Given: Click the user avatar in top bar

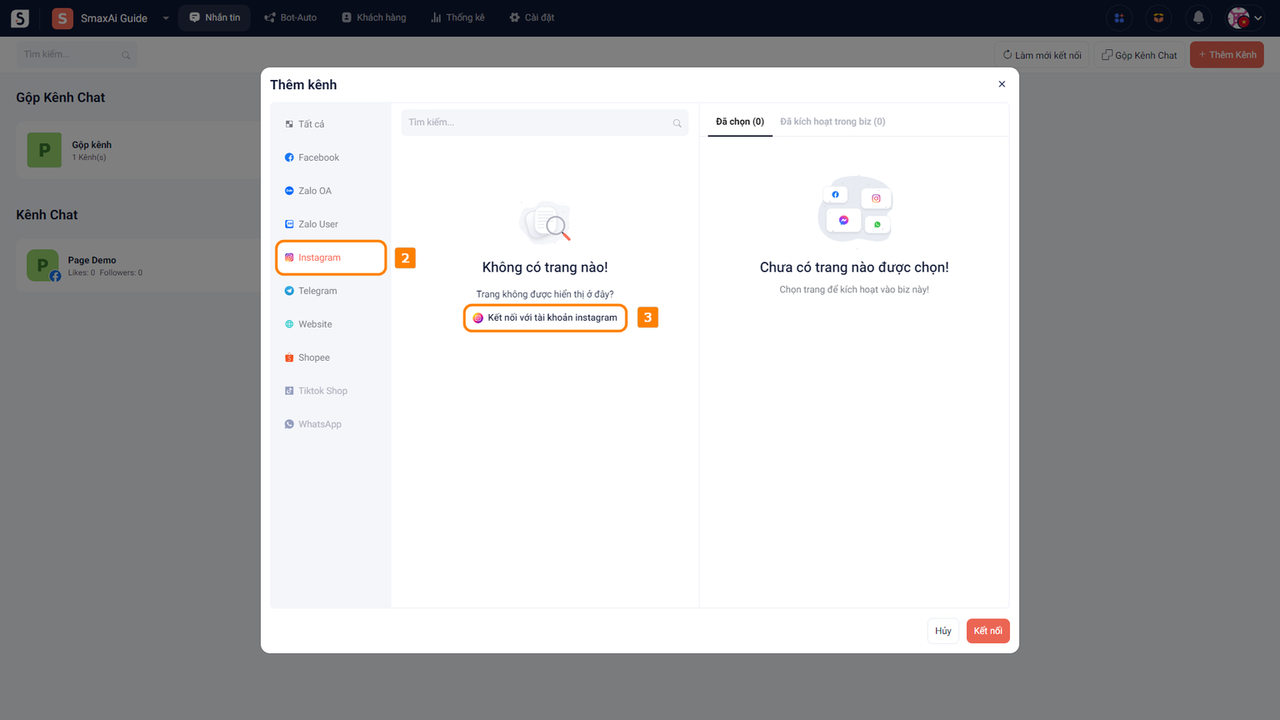Looking at the screenshot, I should click(x=1239, y=18).
